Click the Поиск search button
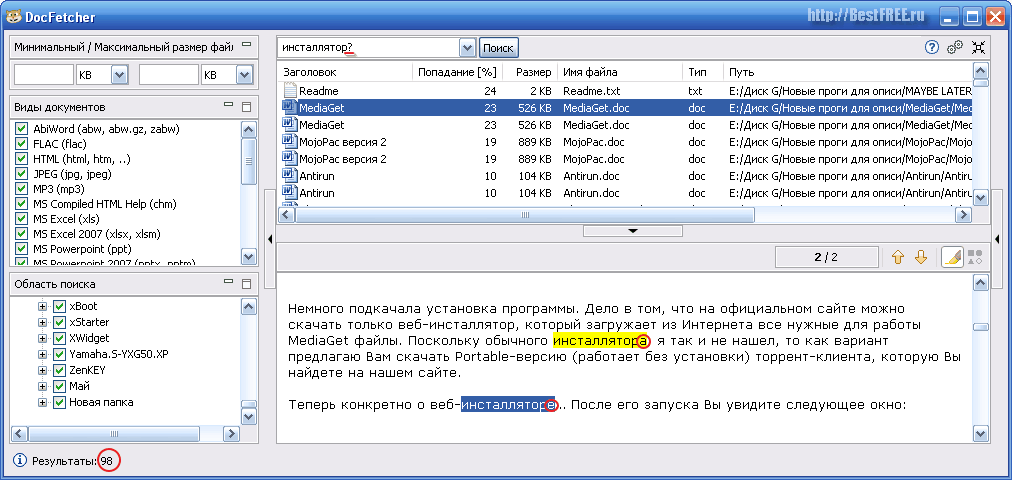 coord(497,48)
